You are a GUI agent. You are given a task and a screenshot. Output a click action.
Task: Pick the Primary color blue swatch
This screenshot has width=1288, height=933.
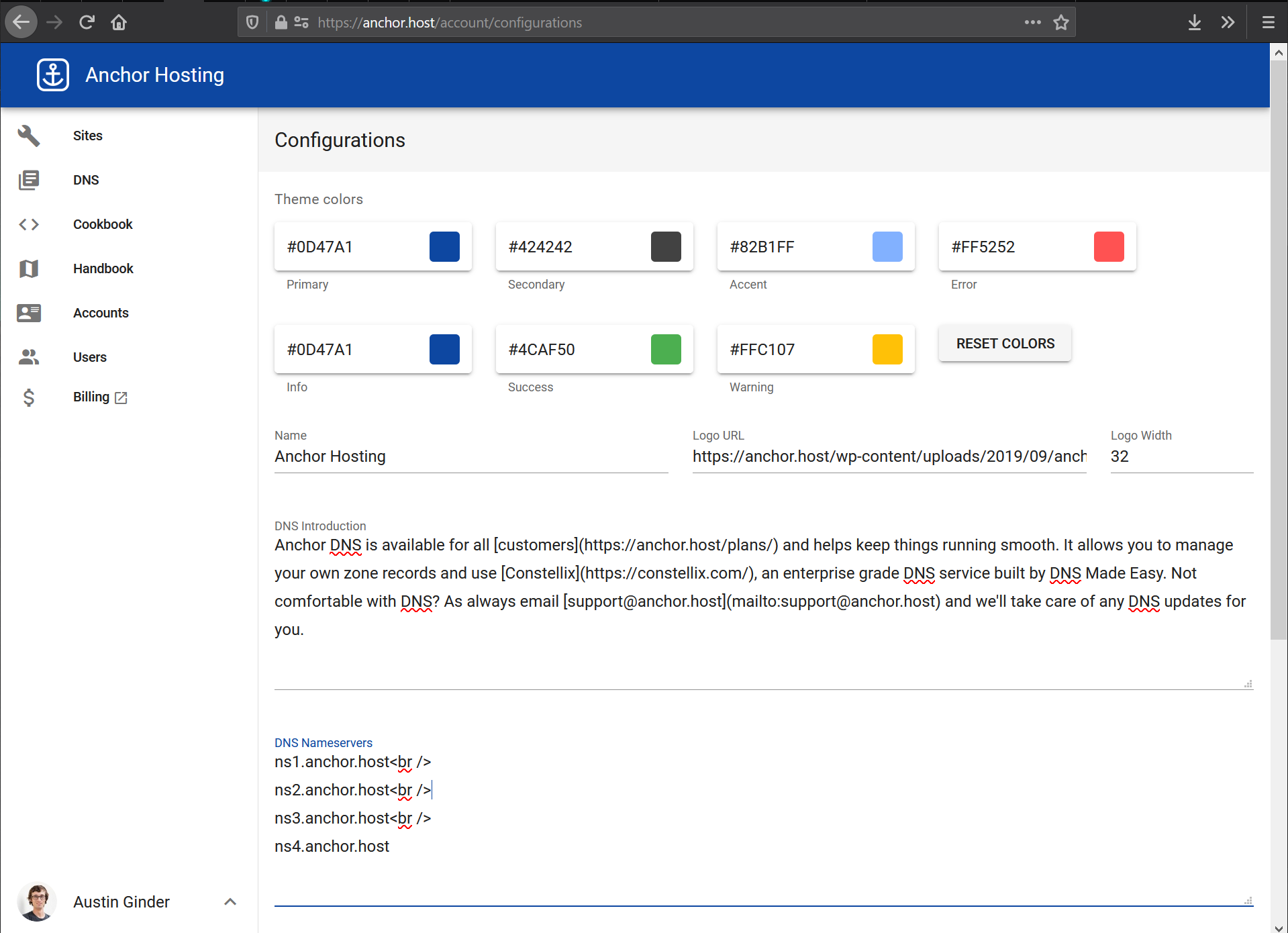point(444,246)
